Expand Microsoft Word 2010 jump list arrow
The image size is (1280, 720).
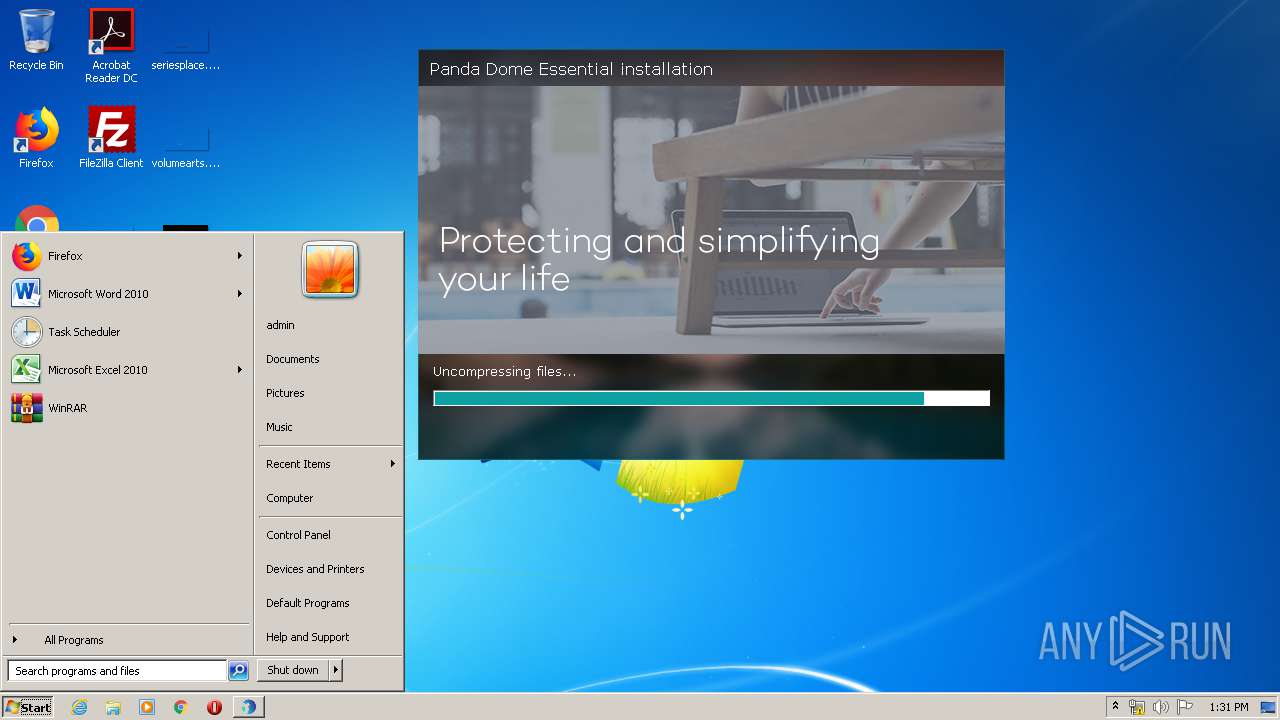click(240, 294)
